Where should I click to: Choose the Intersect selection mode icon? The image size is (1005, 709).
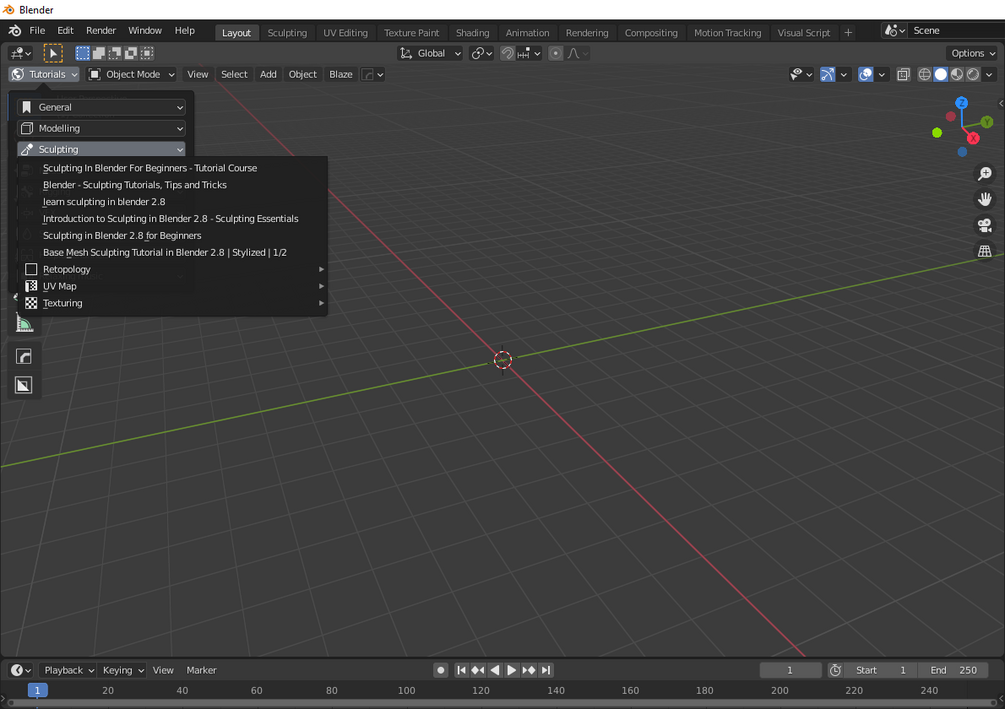[x=147, y=53]
